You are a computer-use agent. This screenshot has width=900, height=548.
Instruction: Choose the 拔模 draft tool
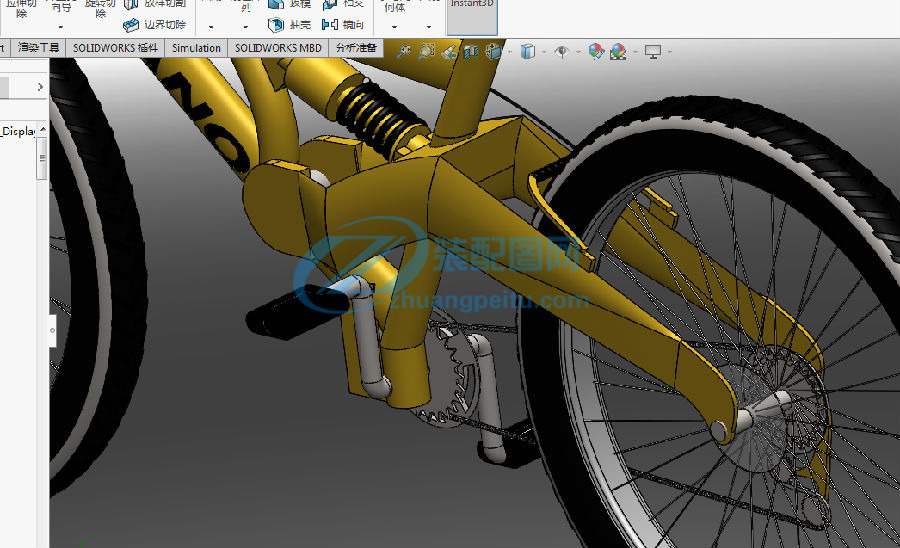tap(290, 4)
